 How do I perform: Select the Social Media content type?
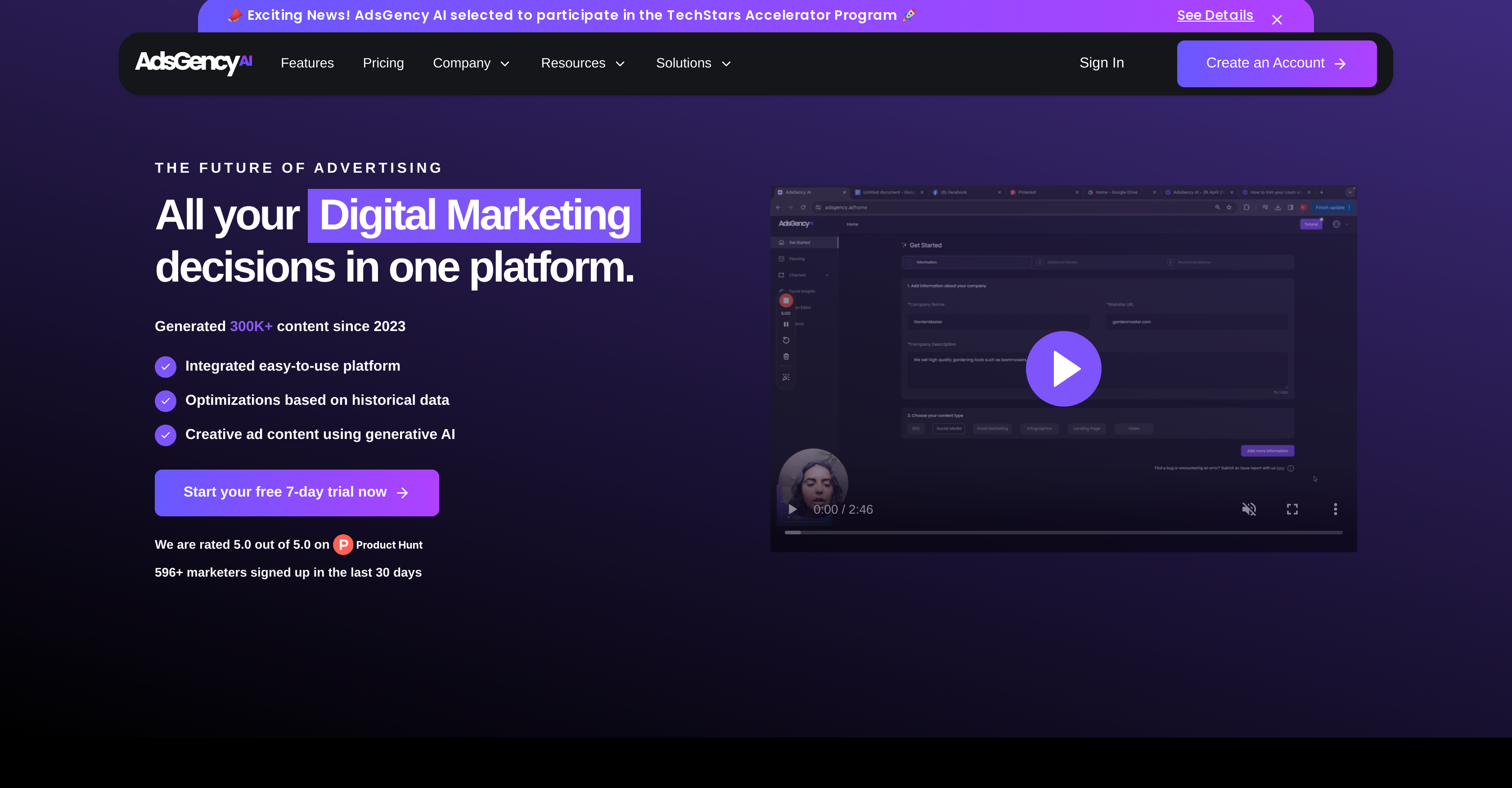click(x=949, y=428)
